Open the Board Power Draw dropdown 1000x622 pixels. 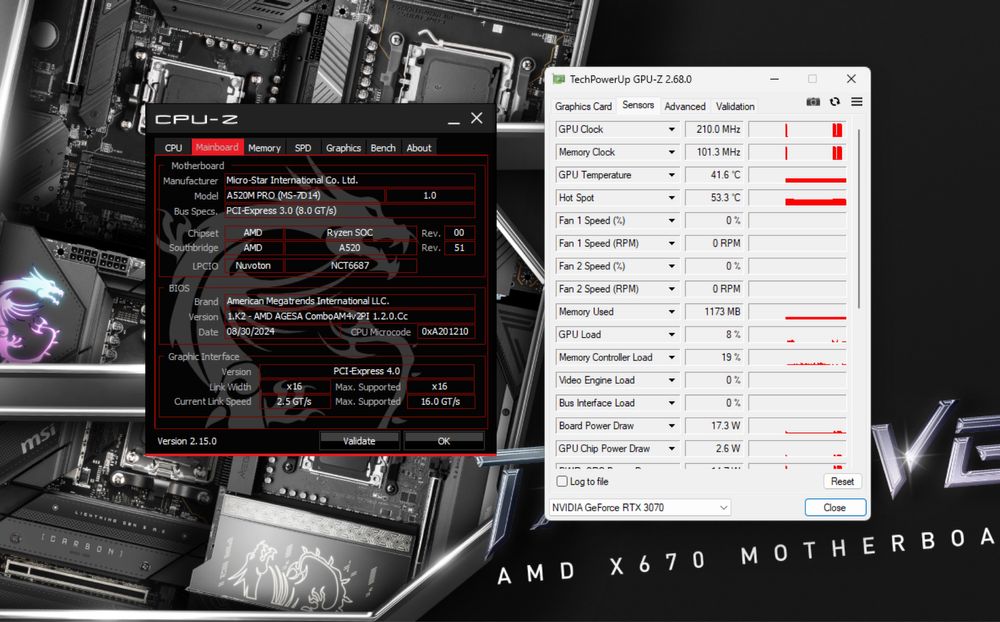[672, 426]
